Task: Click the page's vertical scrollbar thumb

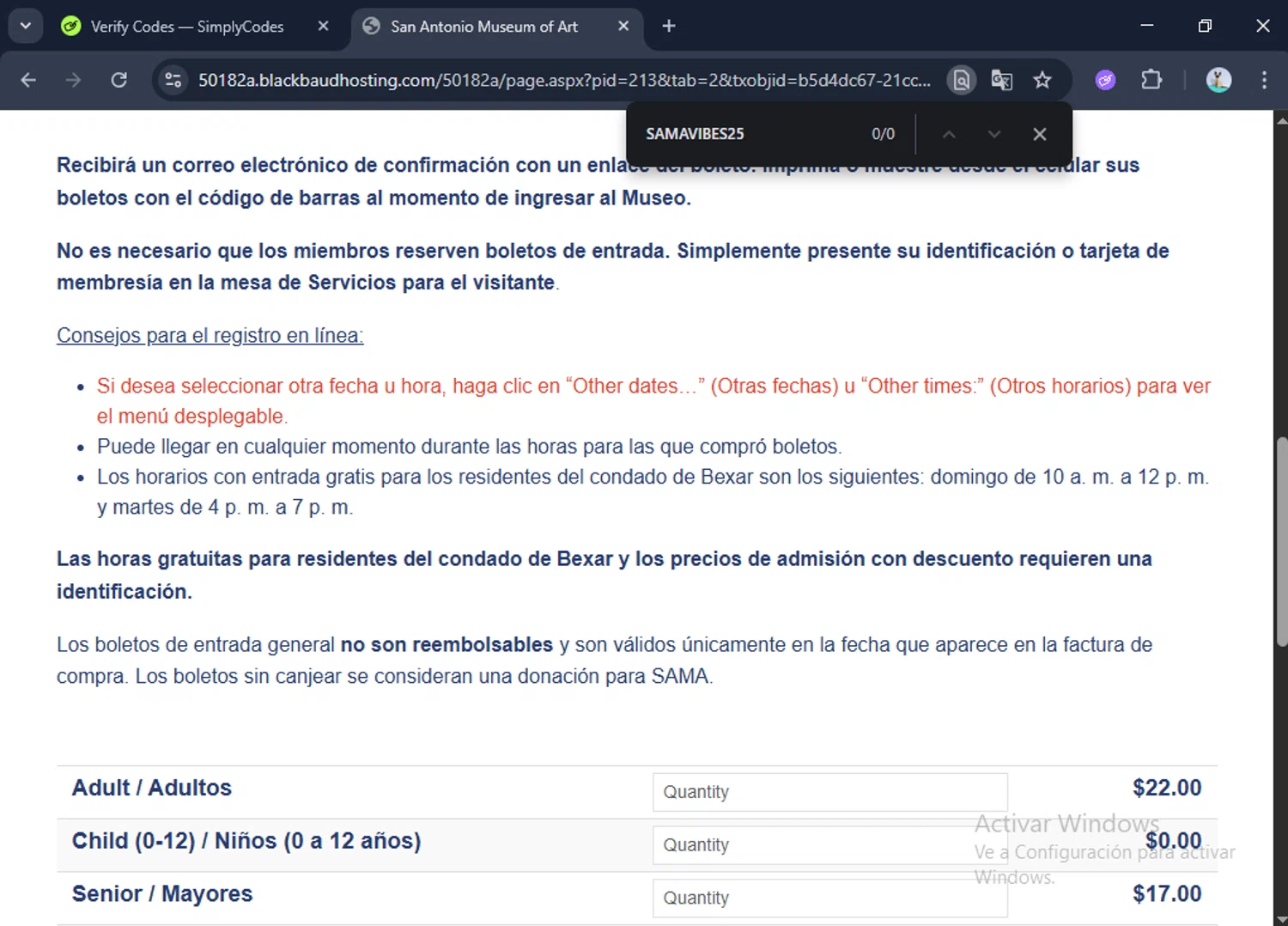Action: [x=1281, y=541]
